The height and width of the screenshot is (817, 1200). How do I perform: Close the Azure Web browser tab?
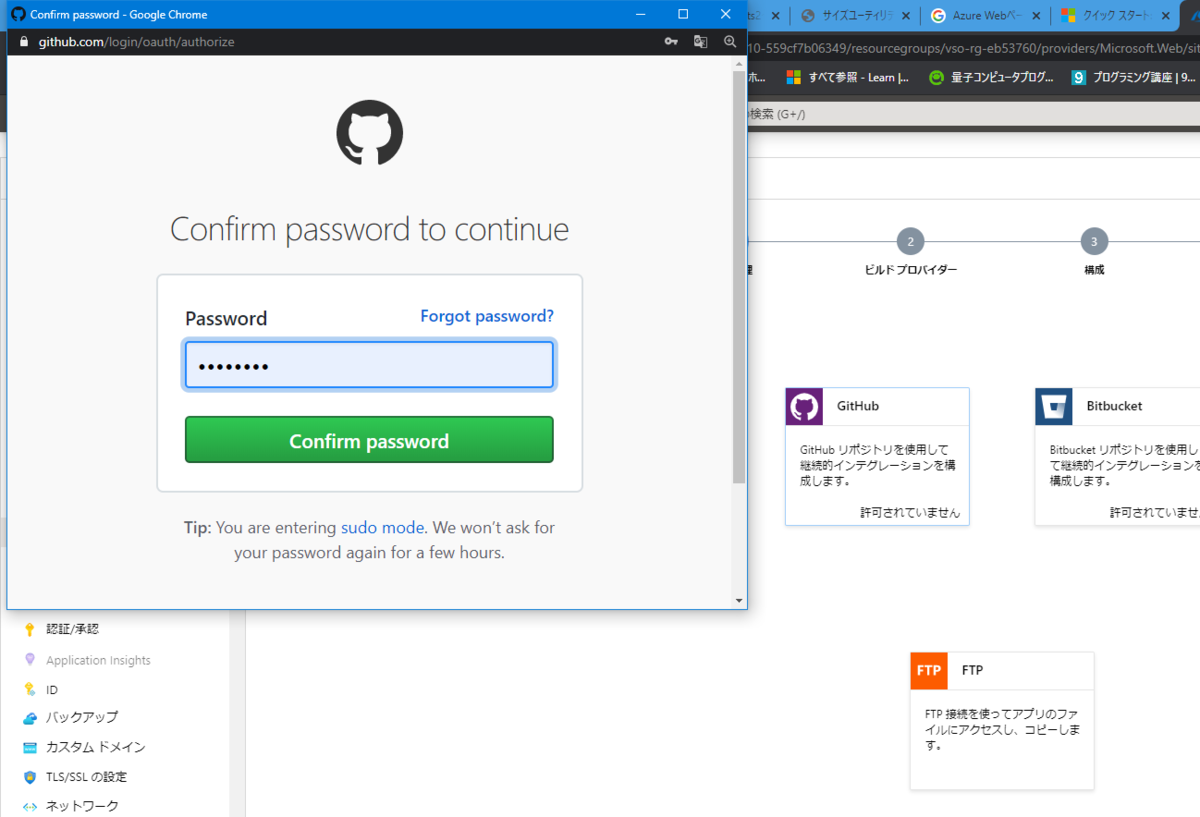coord(1036,15)
